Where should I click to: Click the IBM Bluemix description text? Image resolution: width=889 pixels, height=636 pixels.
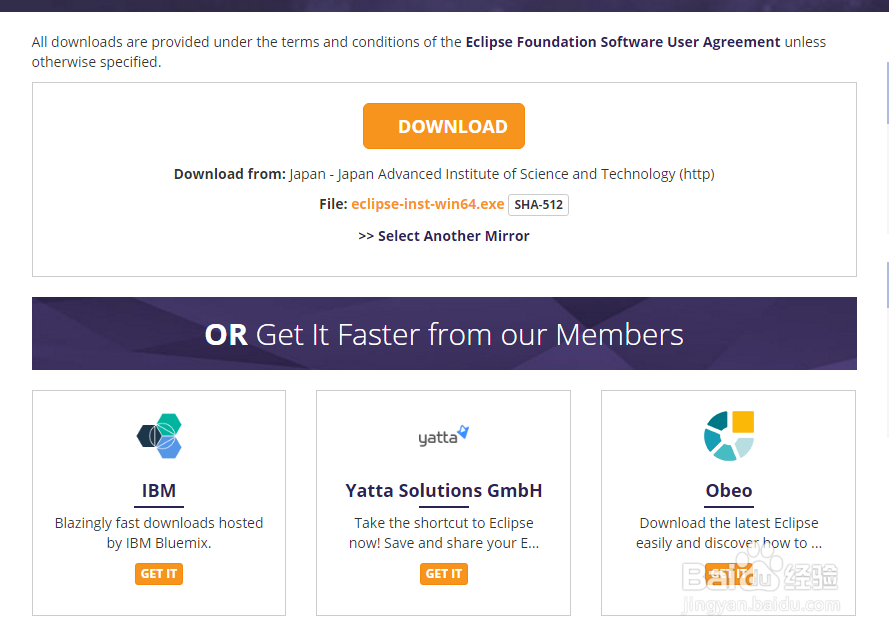pyautogui.click(x=159, y=533)
